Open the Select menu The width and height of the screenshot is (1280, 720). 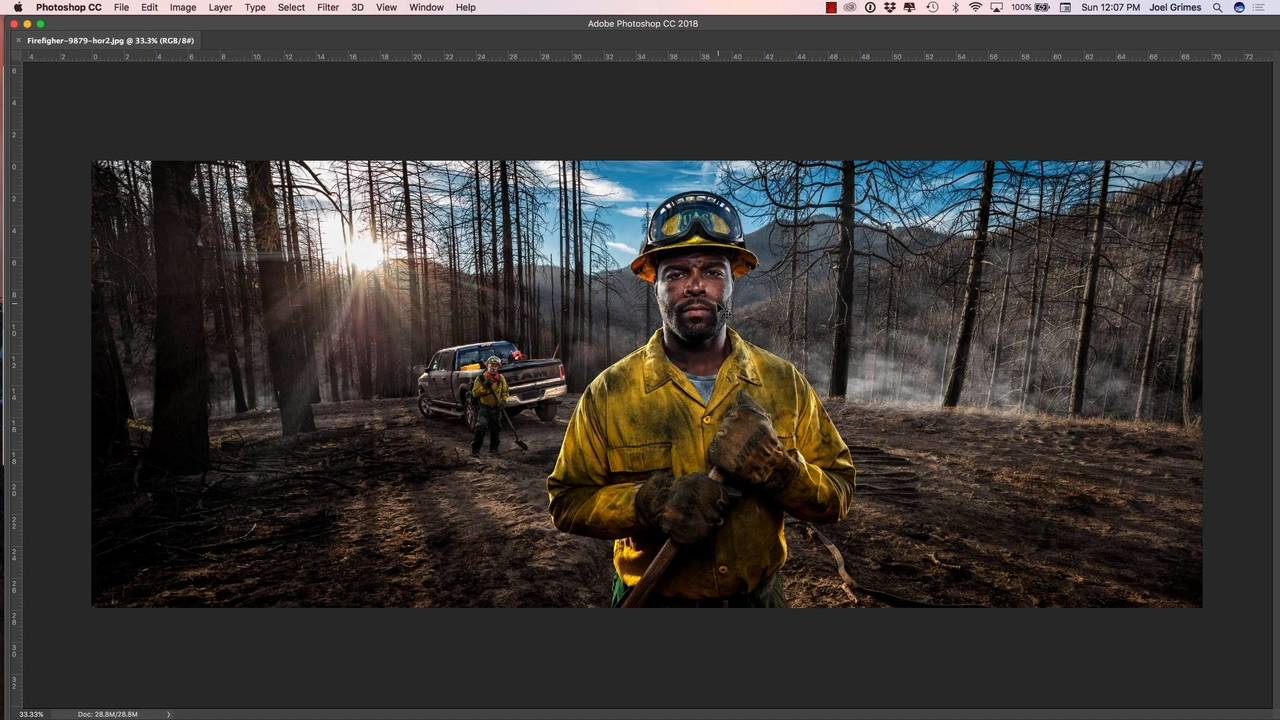tap(291, 7)
